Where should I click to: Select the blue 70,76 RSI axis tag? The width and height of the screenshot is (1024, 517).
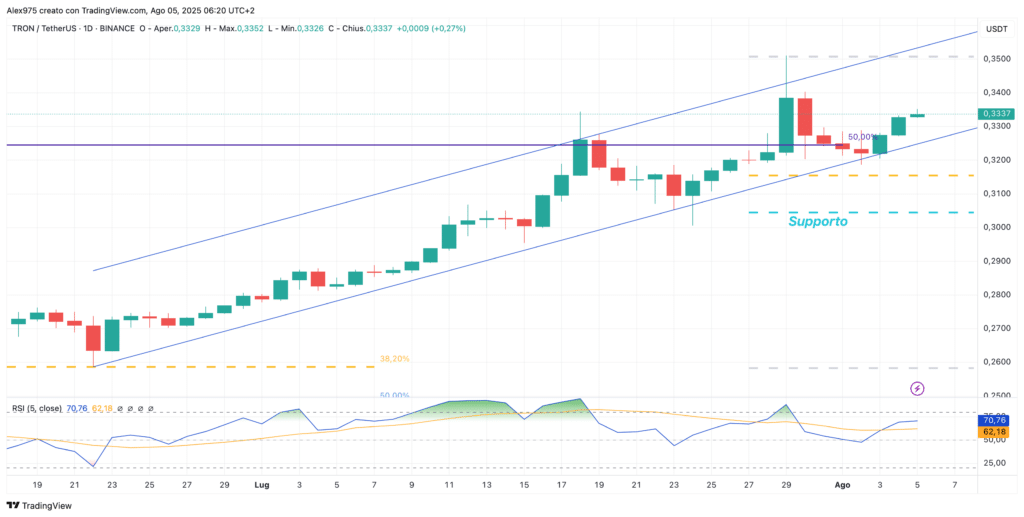996,421
